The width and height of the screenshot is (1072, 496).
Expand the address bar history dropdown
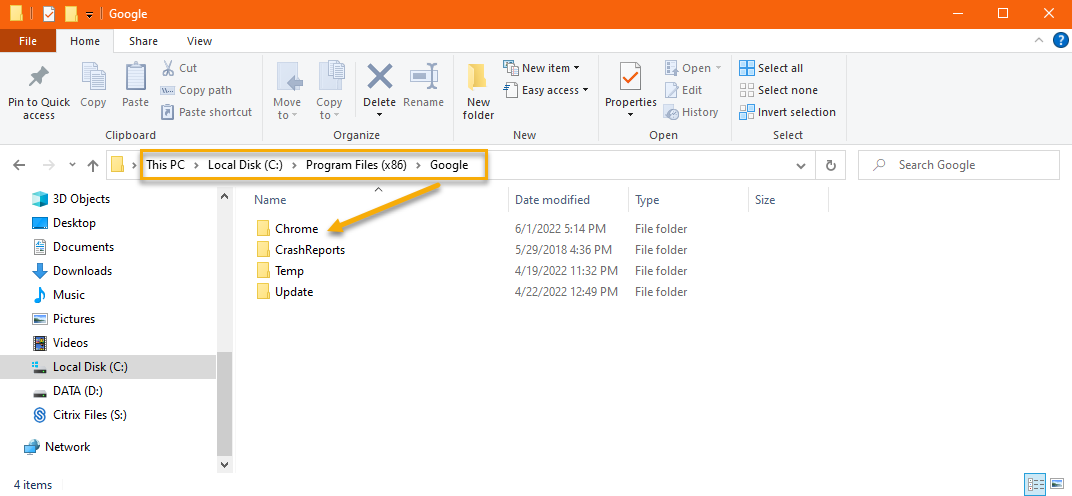(801, 166)
